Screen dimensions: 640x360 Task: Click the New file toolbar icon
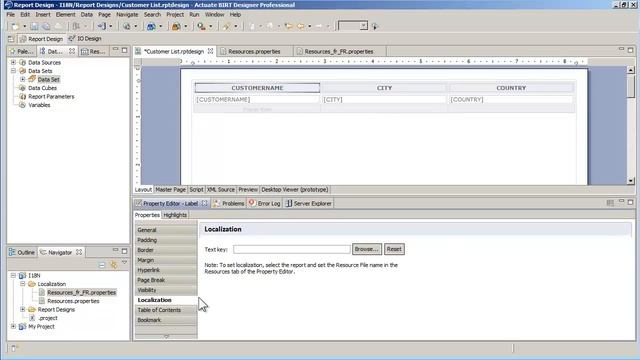[x=16, y=27]
